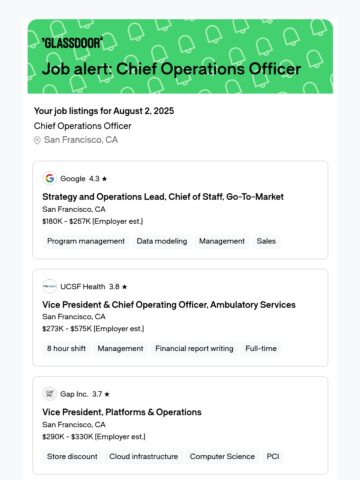This screenshot has height=480, width=360.
Task: Click the Gap Inc. logo icon
Action: [50, 394]
